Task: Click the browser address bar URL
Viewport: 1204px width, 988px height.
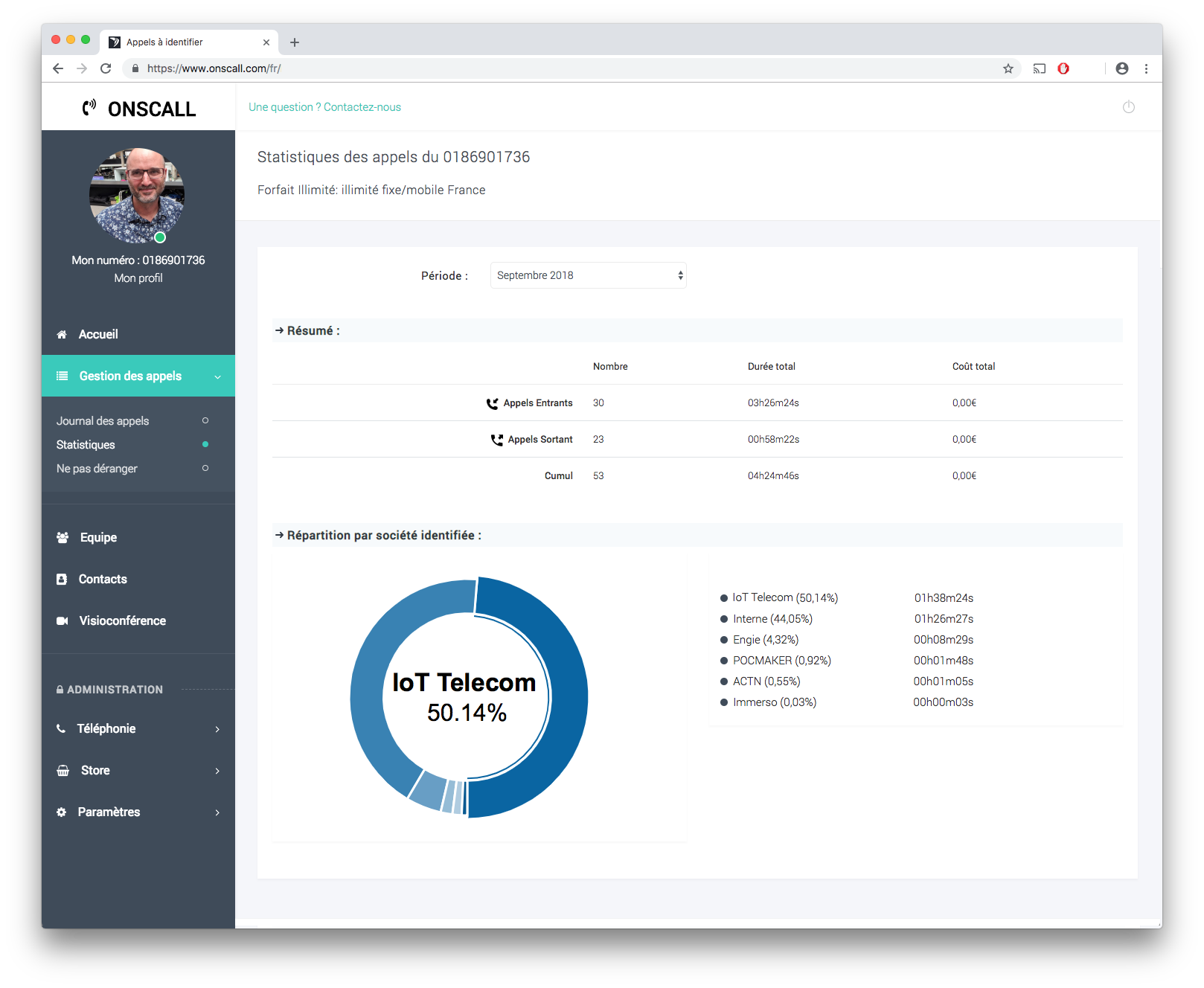Action: tap(214, 68)
